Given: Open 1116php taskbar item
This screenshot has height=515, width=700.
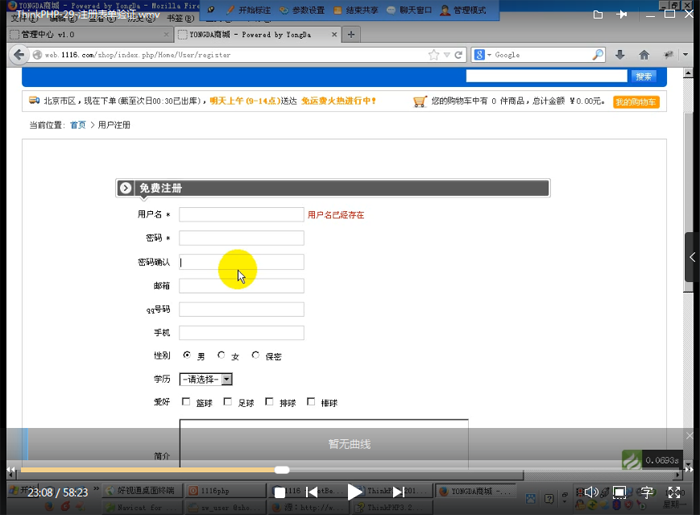Looking at the screenshot, I should (x=225, y=491).
